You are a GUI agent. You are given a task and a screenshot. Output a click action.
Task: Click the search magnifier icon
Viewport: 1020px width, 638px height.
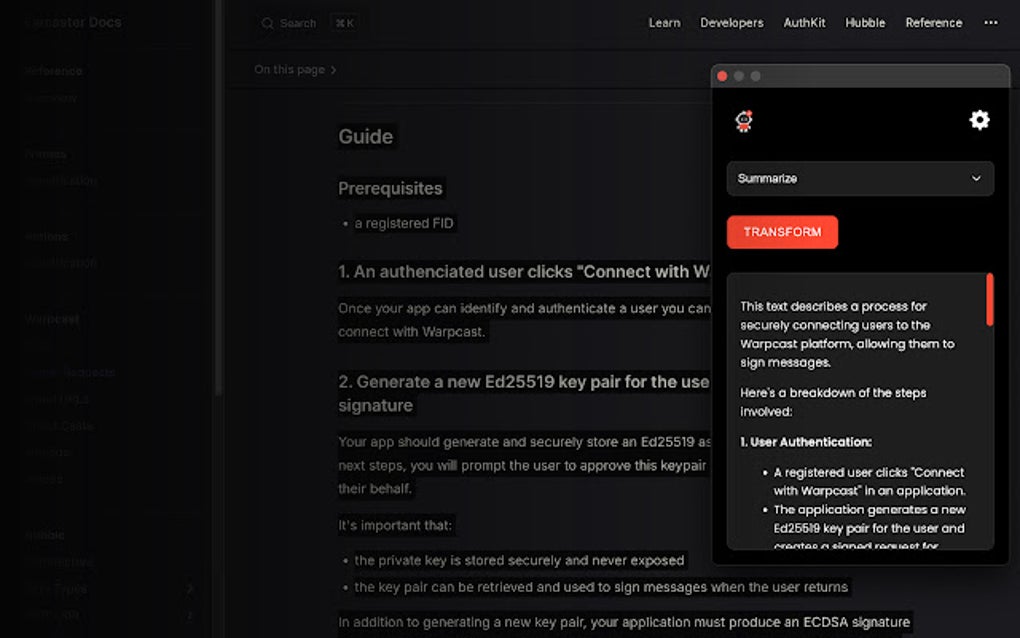(266, 22)
